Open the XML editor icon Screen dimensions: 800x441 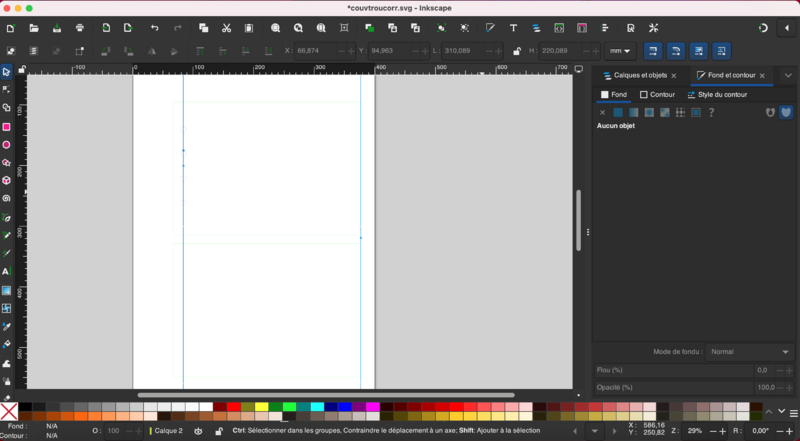(559, 28)
